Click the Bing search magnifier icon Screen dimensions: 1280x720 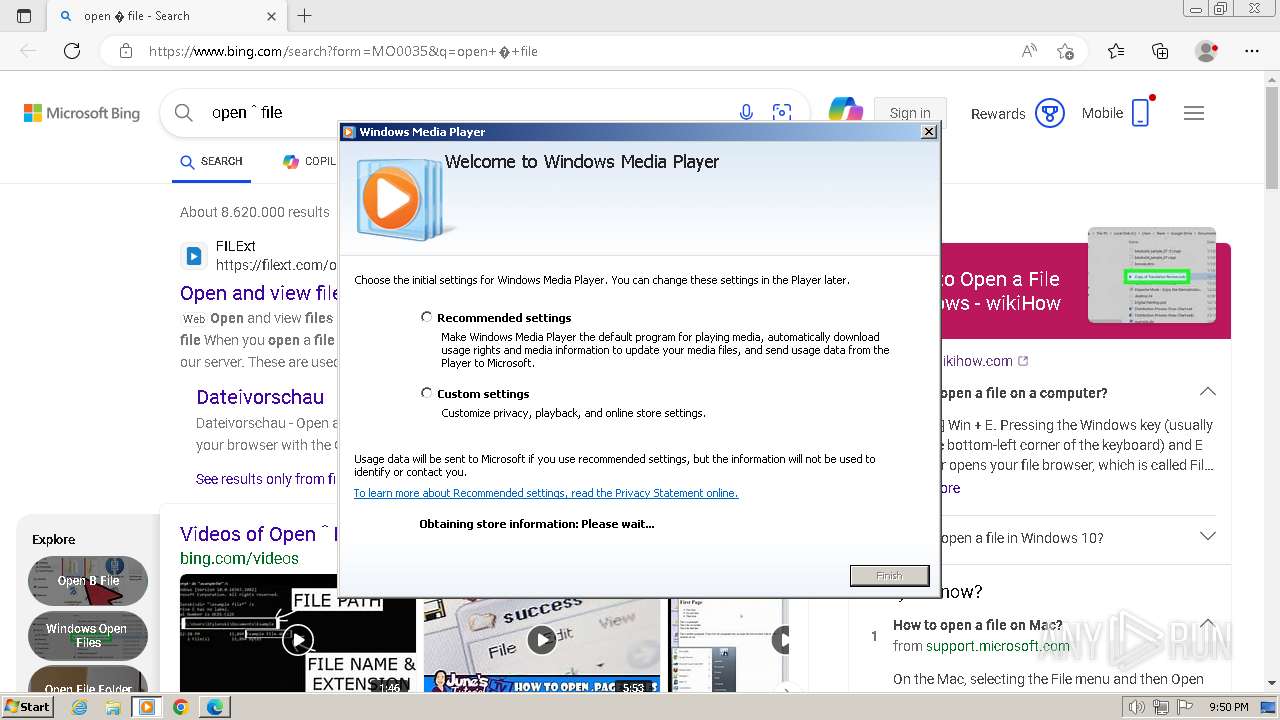click(x=184, y=113)
